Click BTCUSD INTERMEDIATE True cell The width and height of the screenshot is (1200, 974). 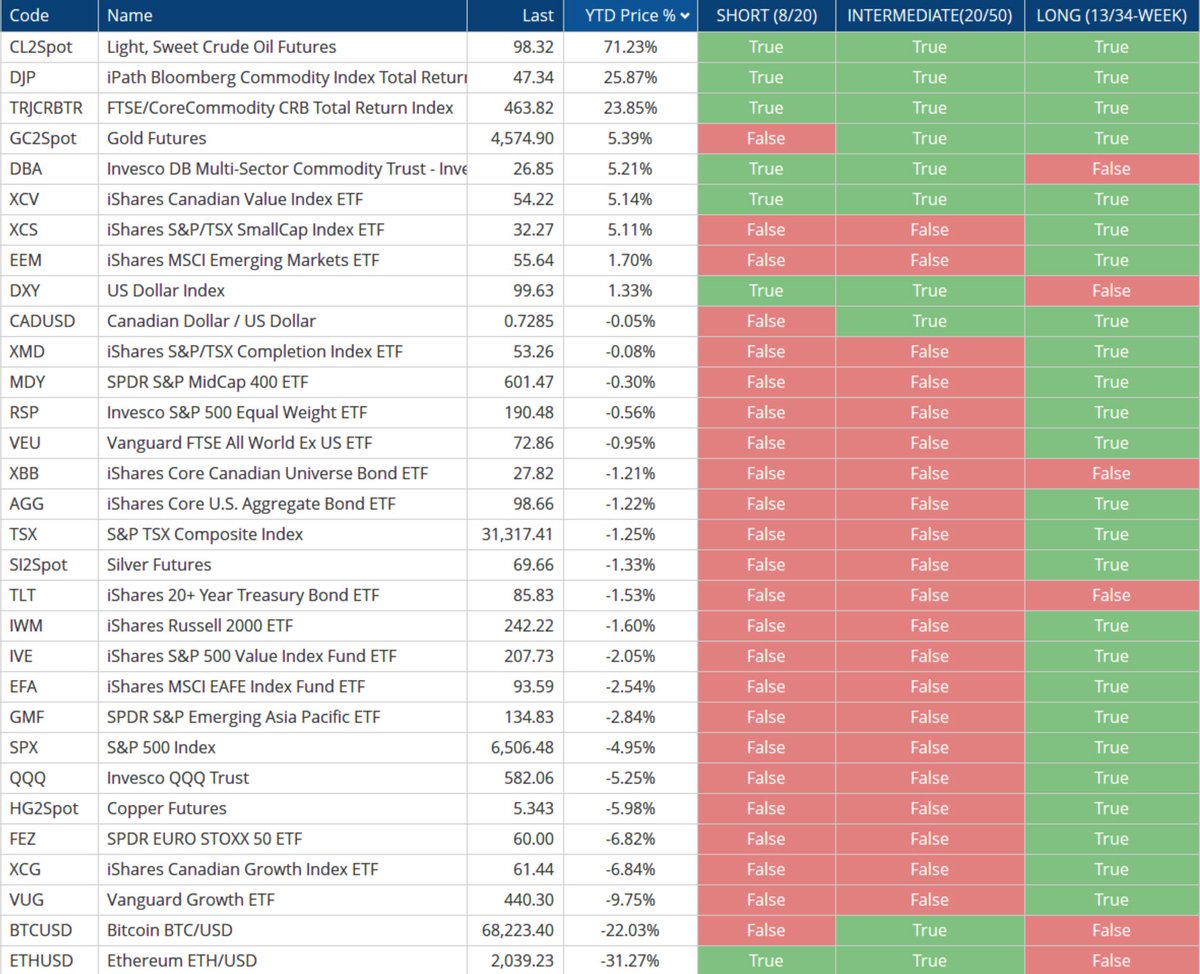click(929, 930)
